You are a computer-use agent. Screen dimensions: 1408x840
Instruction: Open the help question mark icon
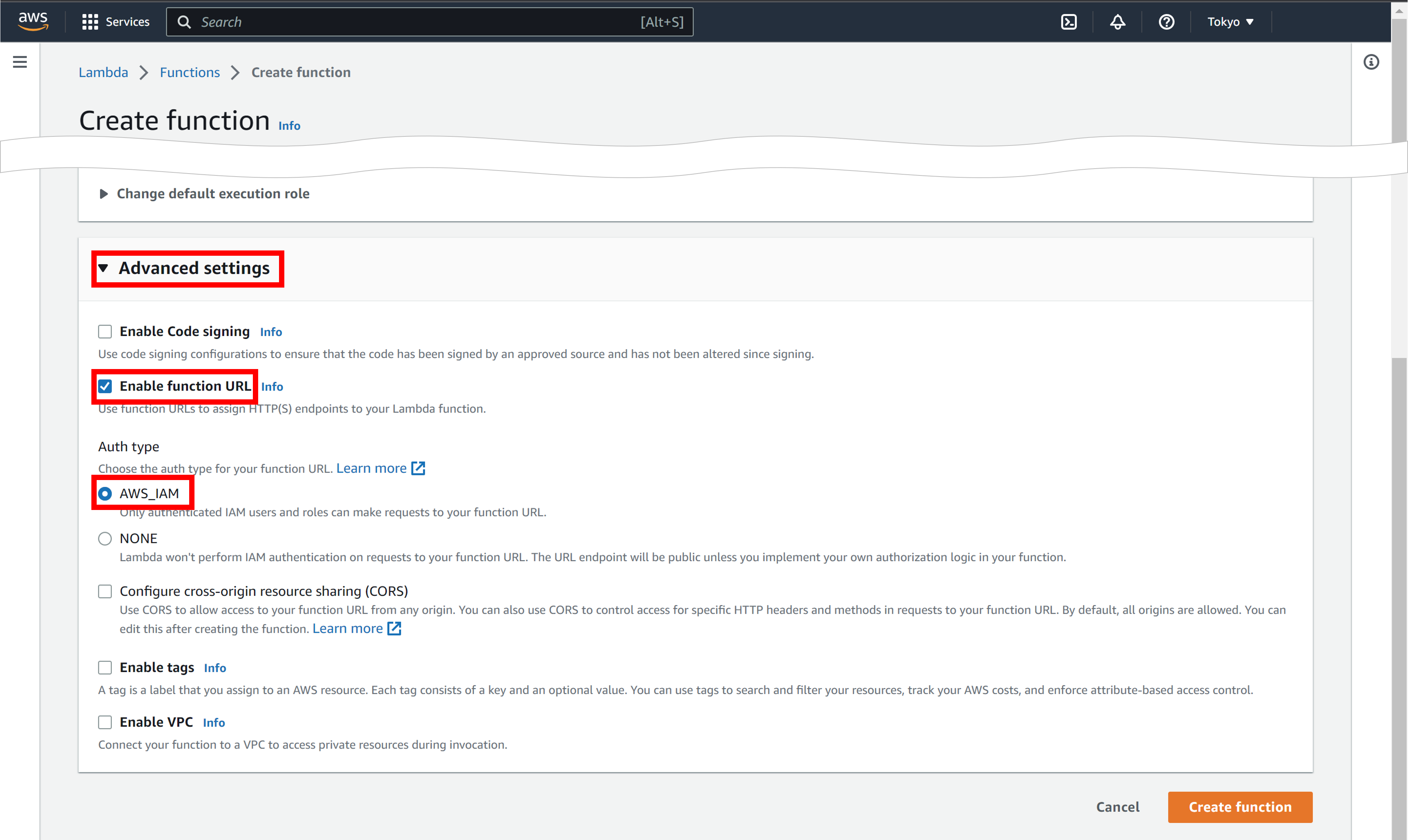point(1166,22)
